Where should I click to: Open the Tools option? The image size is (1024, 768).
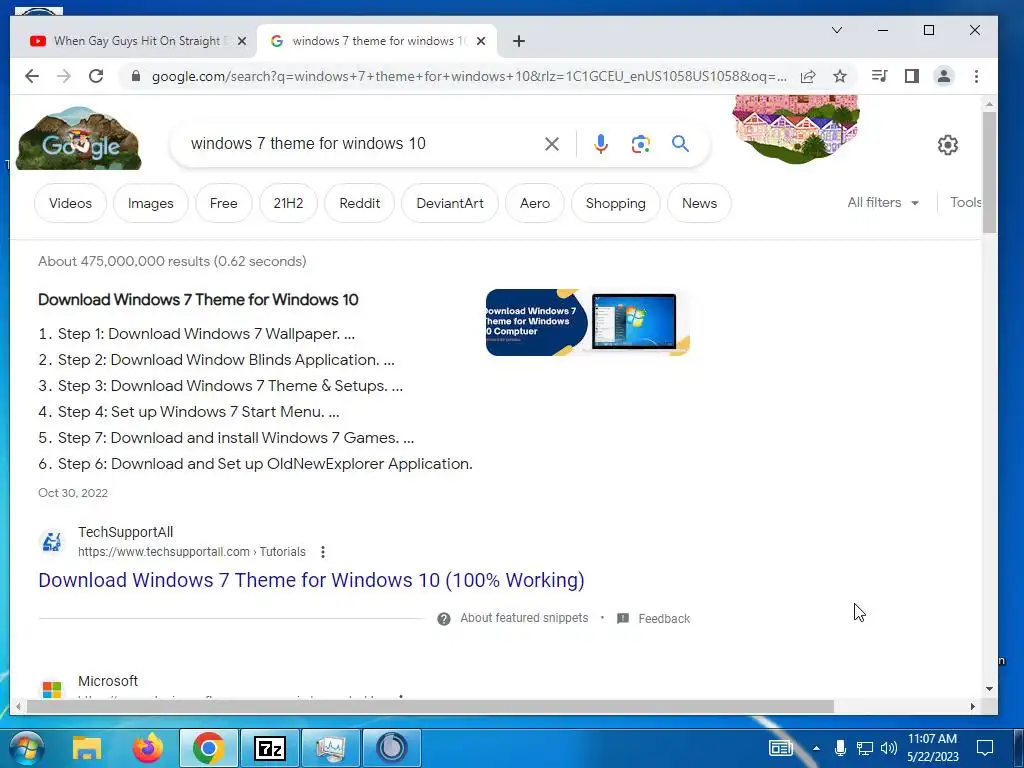965,202
